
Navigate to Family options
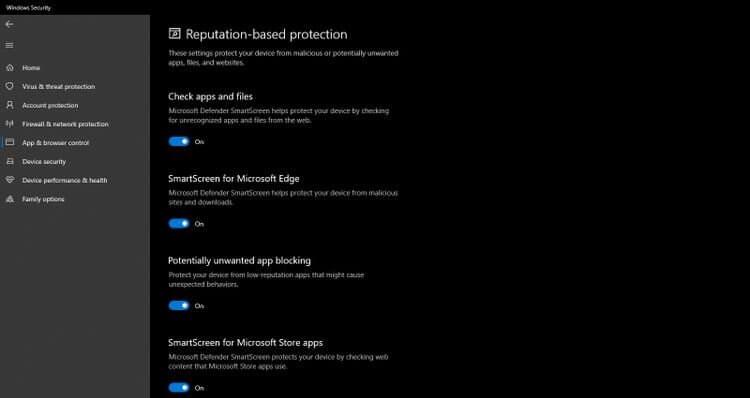point(43,199)
